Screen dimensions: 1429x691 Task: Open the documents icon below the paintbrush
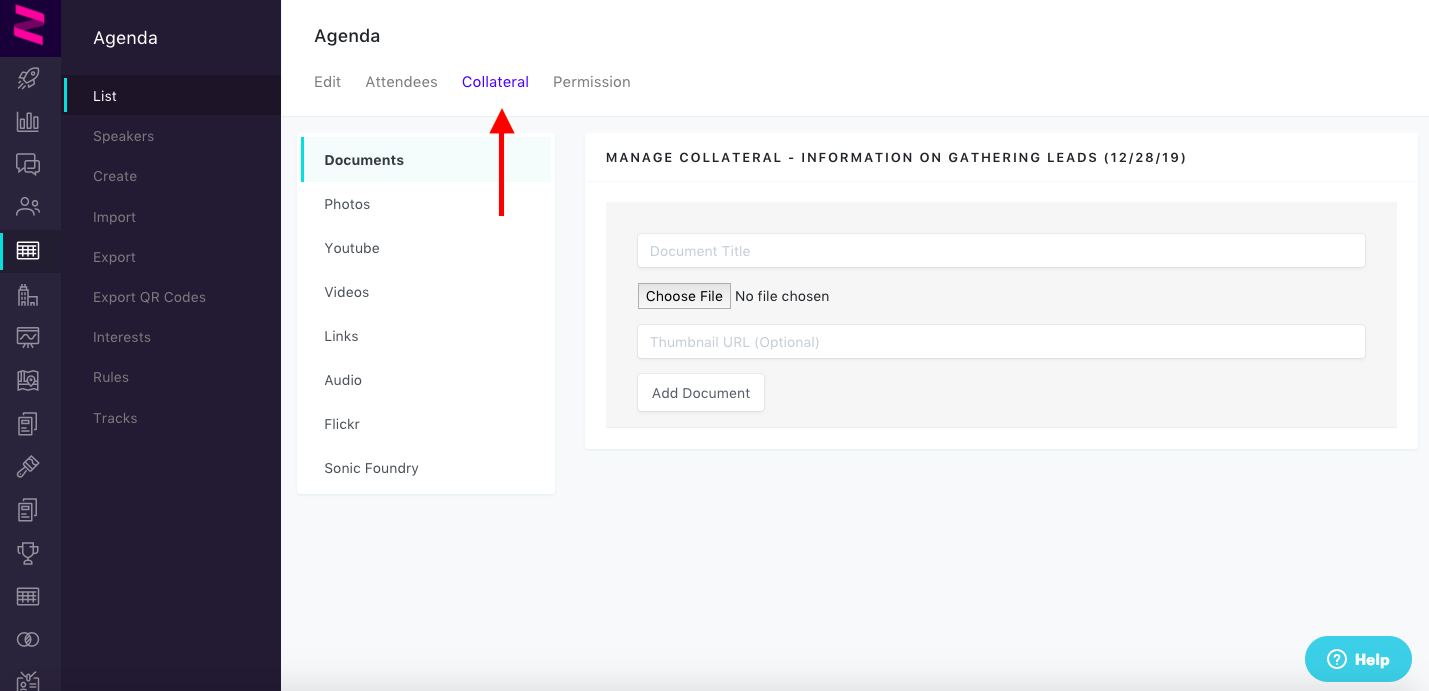[28, 509]
